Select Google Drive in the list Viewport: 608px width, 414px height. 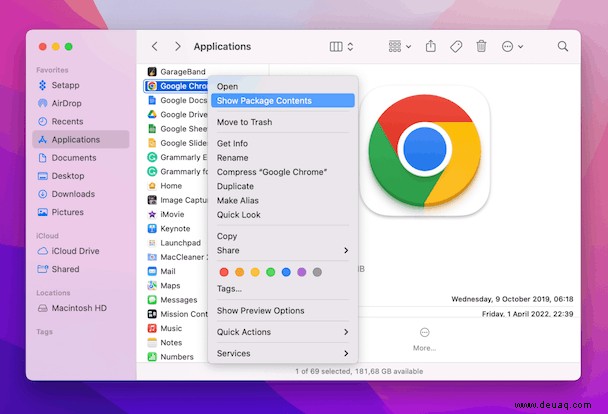point(176,115)
